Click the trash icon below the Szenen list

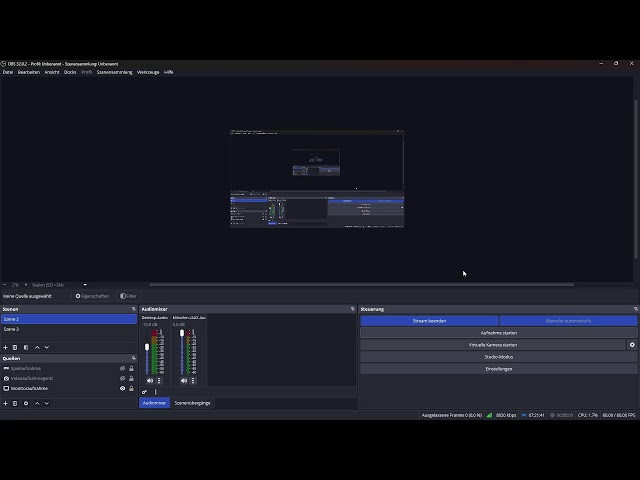pyautogui.click(x=15, y=347)
